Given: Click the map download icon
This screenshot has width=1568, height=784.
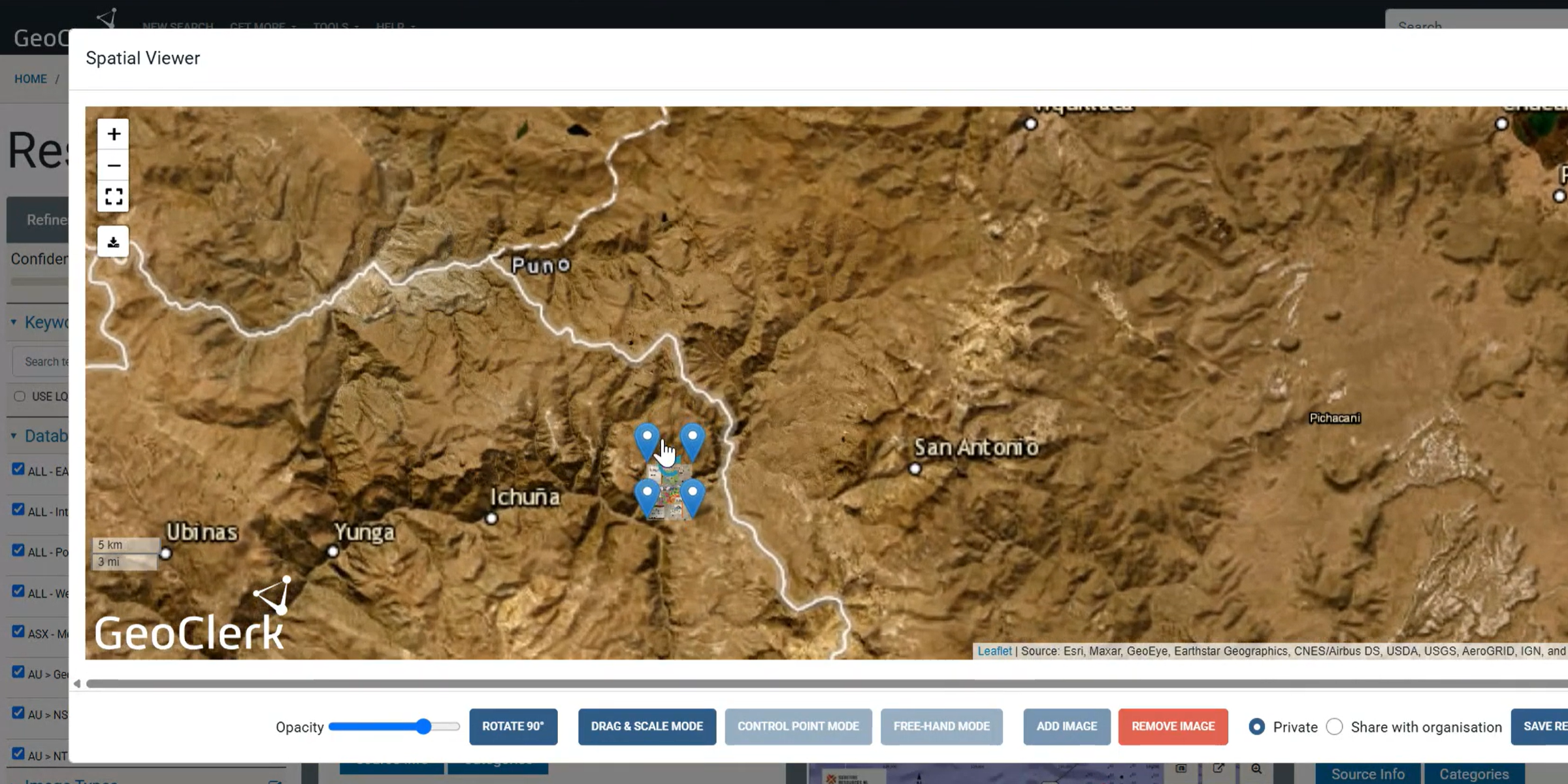Looking at the screenshot, I should tap(113, 242).
